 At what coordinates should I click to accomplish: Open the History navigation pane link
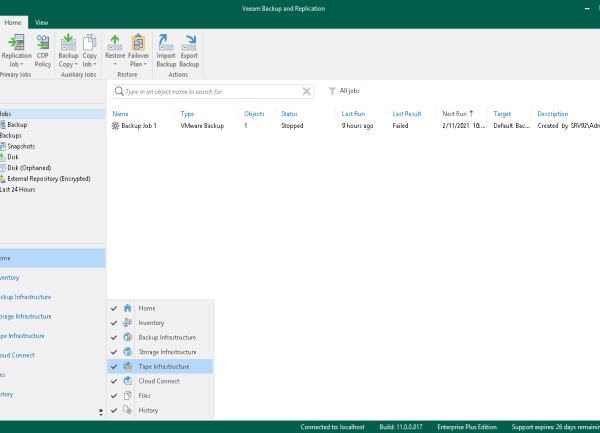coord(7,394)
